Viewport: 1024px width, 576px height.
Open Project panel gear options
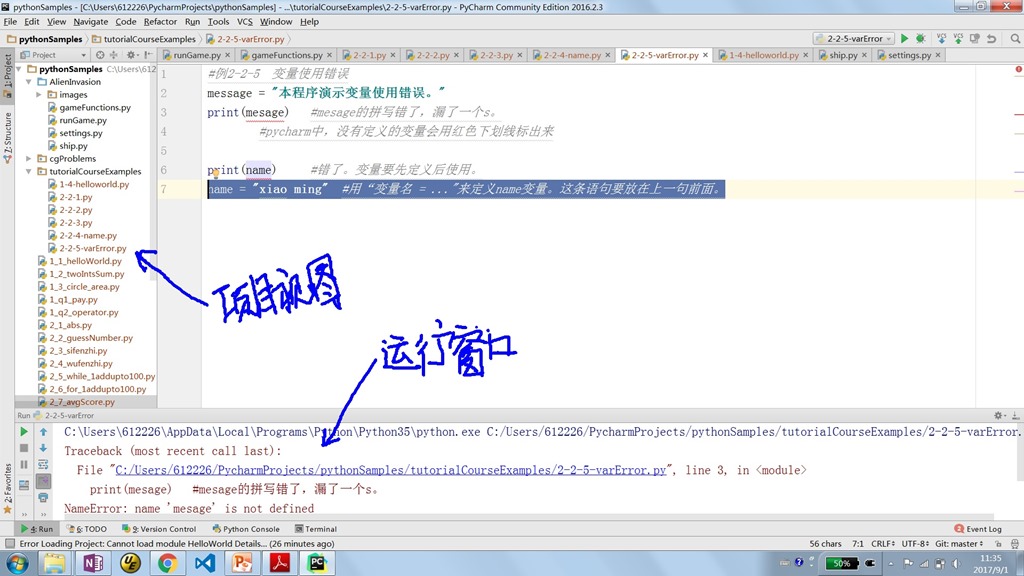132,55
